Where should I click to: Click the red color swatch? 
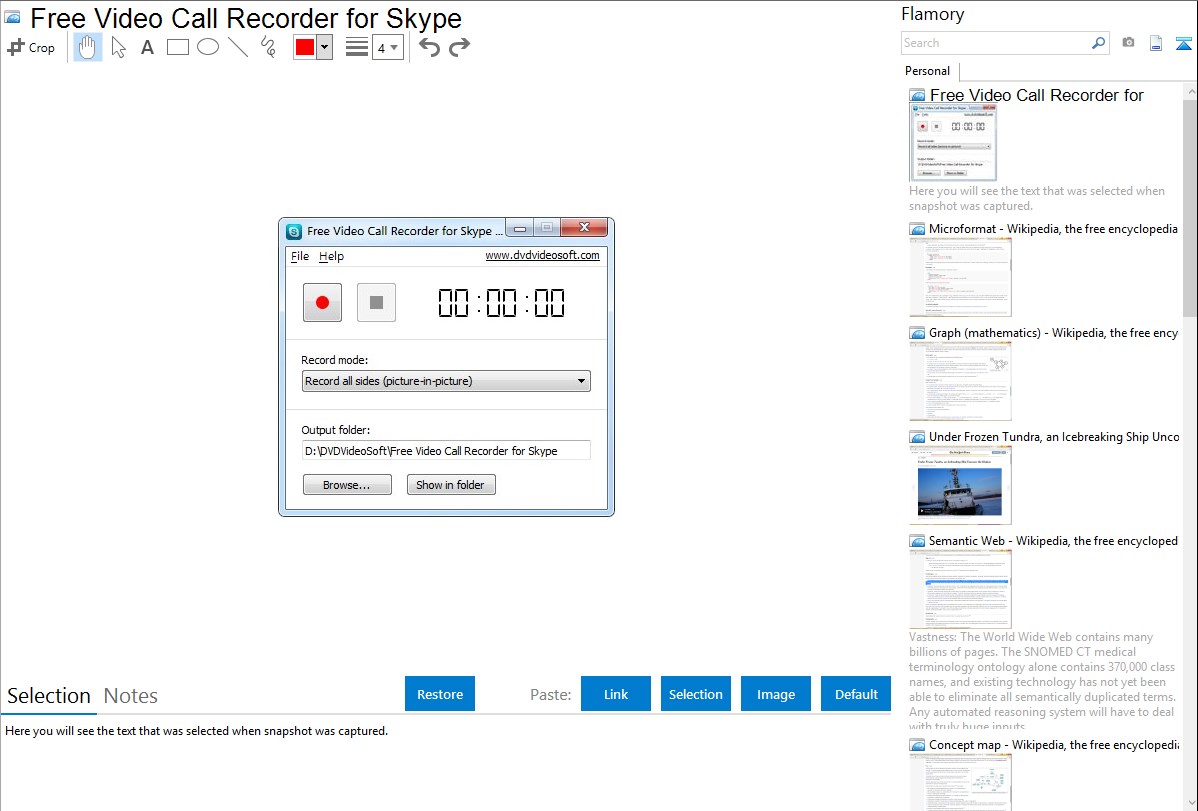[x=305, y=47]
